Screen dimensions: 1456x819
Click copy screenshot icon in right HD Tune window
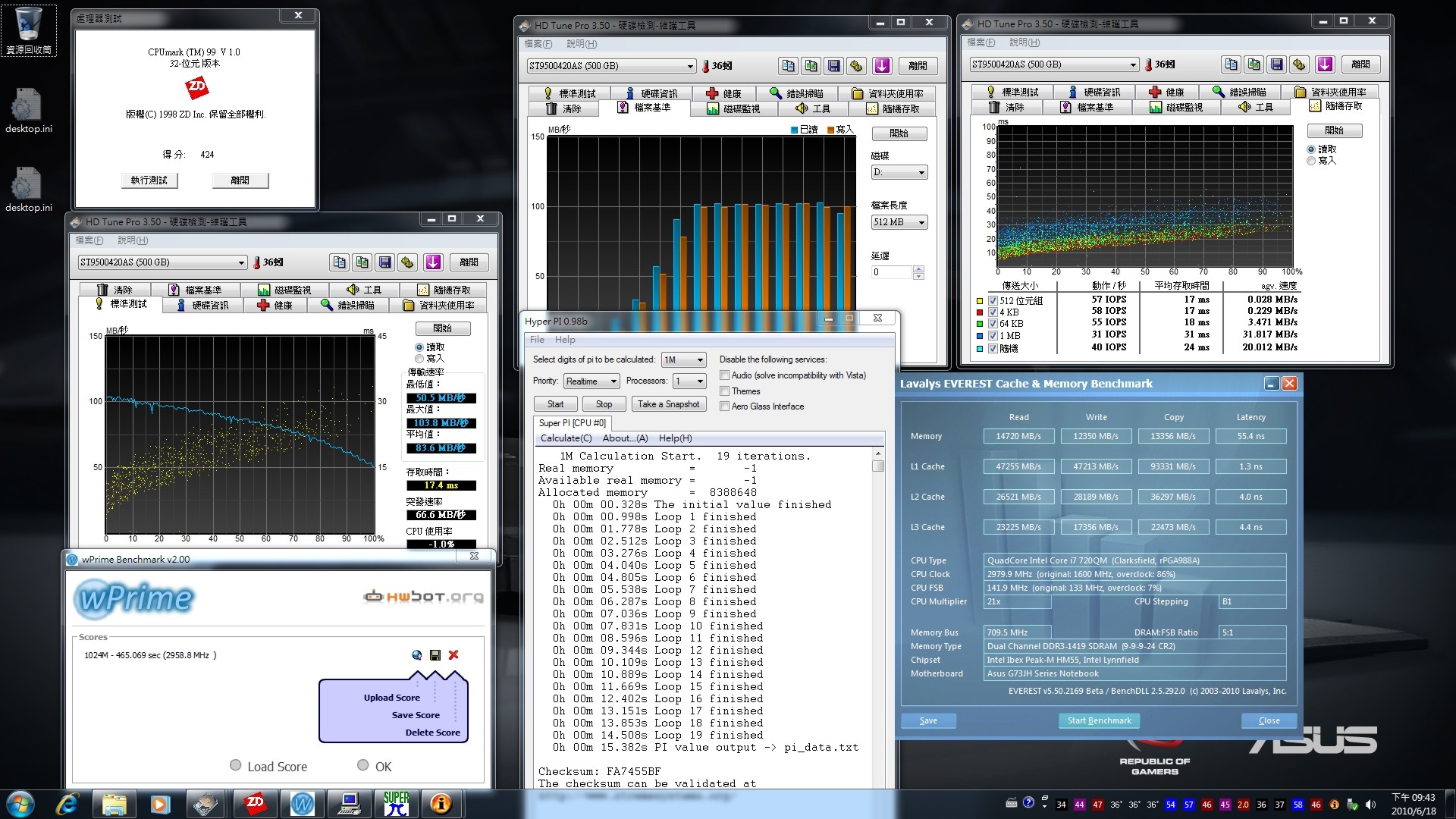[x=1254, y=64]
